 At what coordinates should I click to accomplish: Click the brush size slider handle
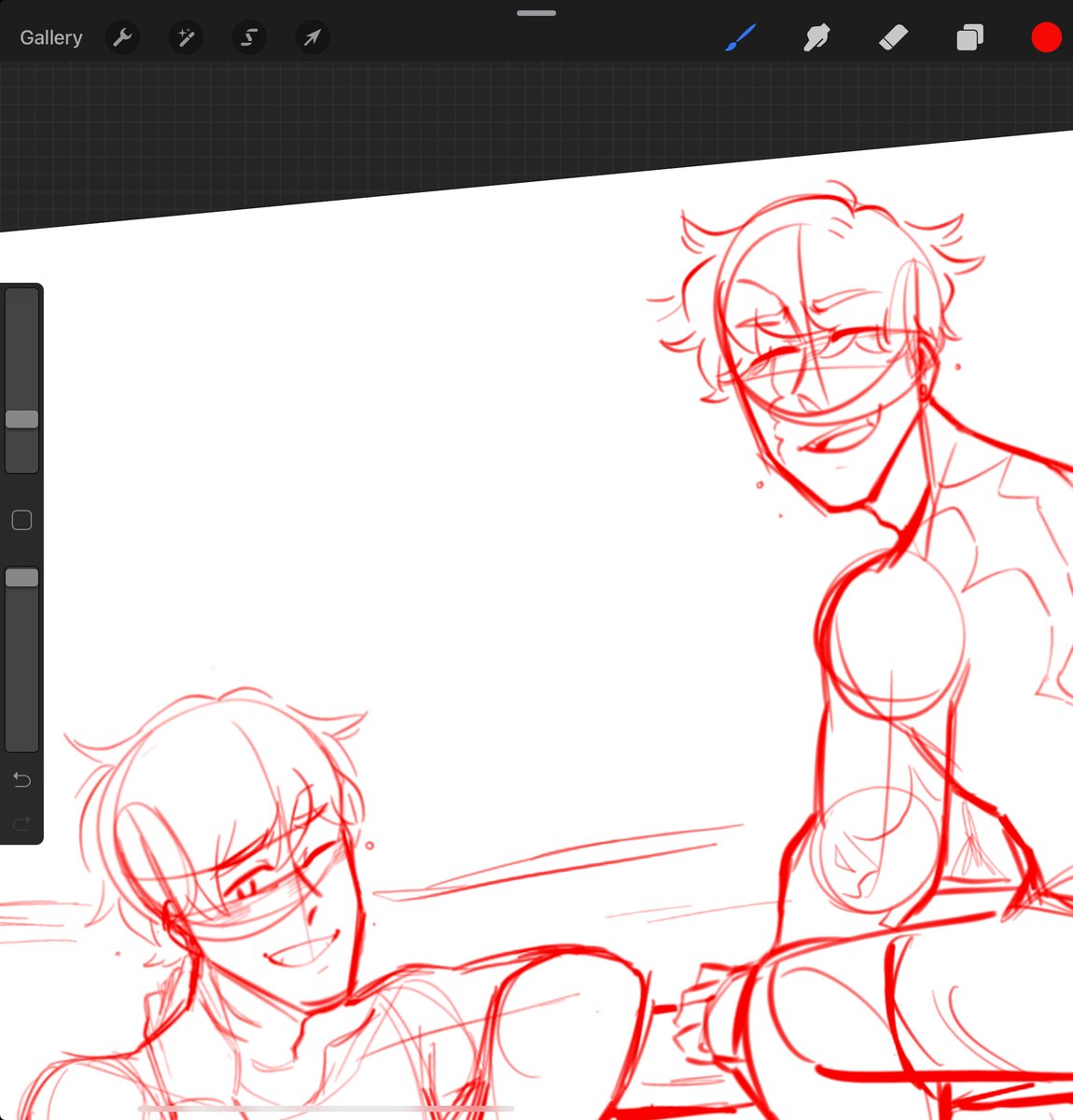click(21, 419)
